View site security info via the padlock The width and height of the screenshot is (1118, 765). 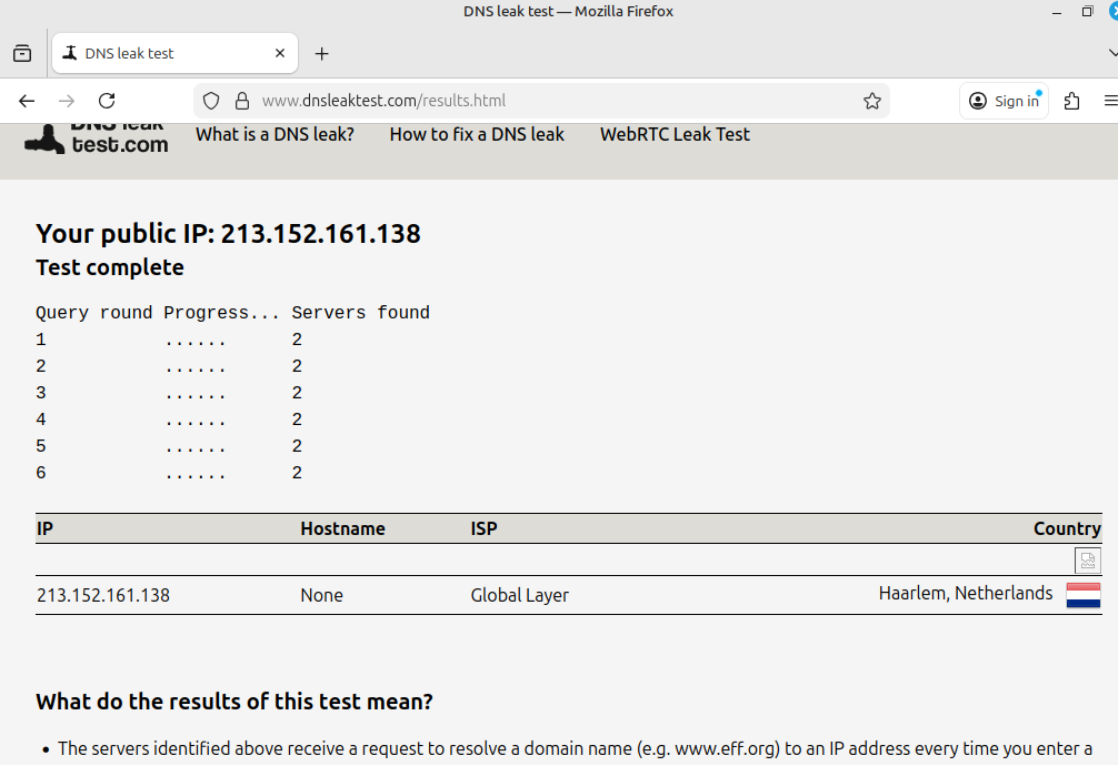click(x=241, y=101)
